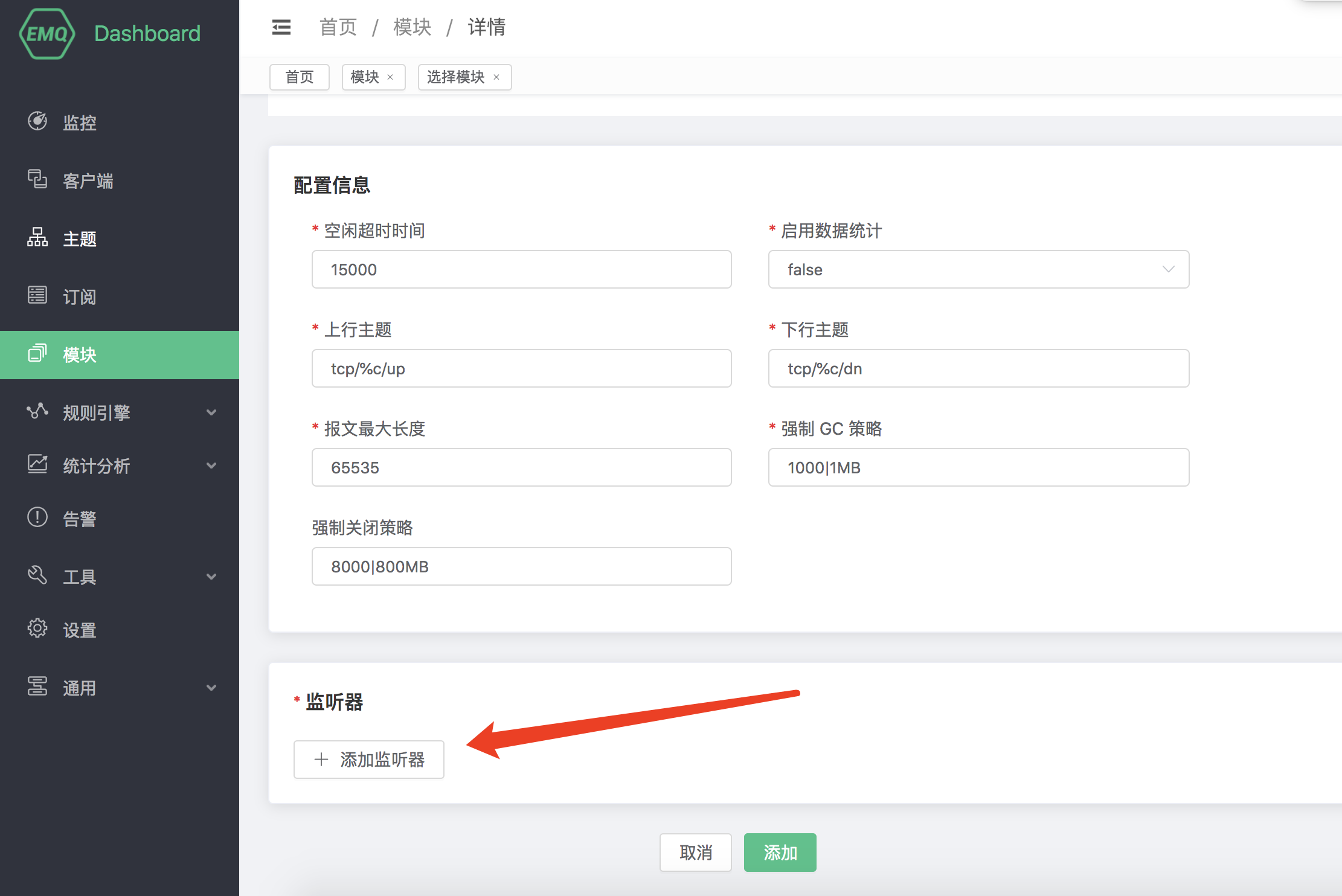Close the 模块 tab
1342x896 pixels.
[x=390, y=77]
